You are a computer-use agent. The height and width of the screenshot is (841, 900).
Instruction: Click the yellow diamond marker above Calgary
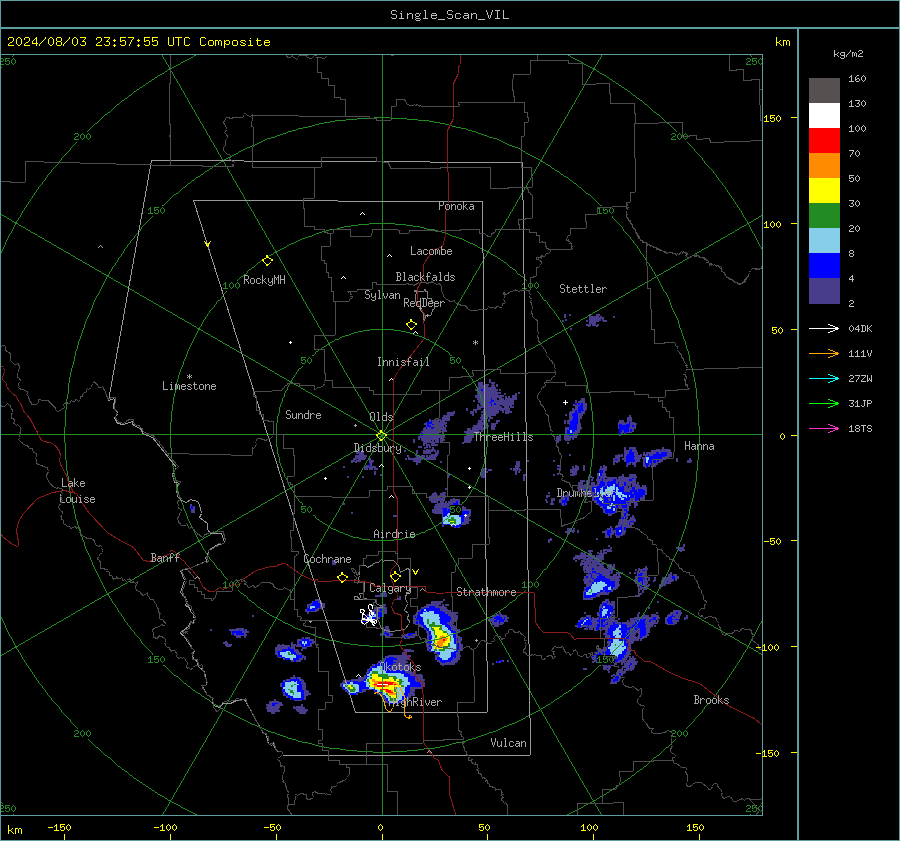[x=395, y=576]
